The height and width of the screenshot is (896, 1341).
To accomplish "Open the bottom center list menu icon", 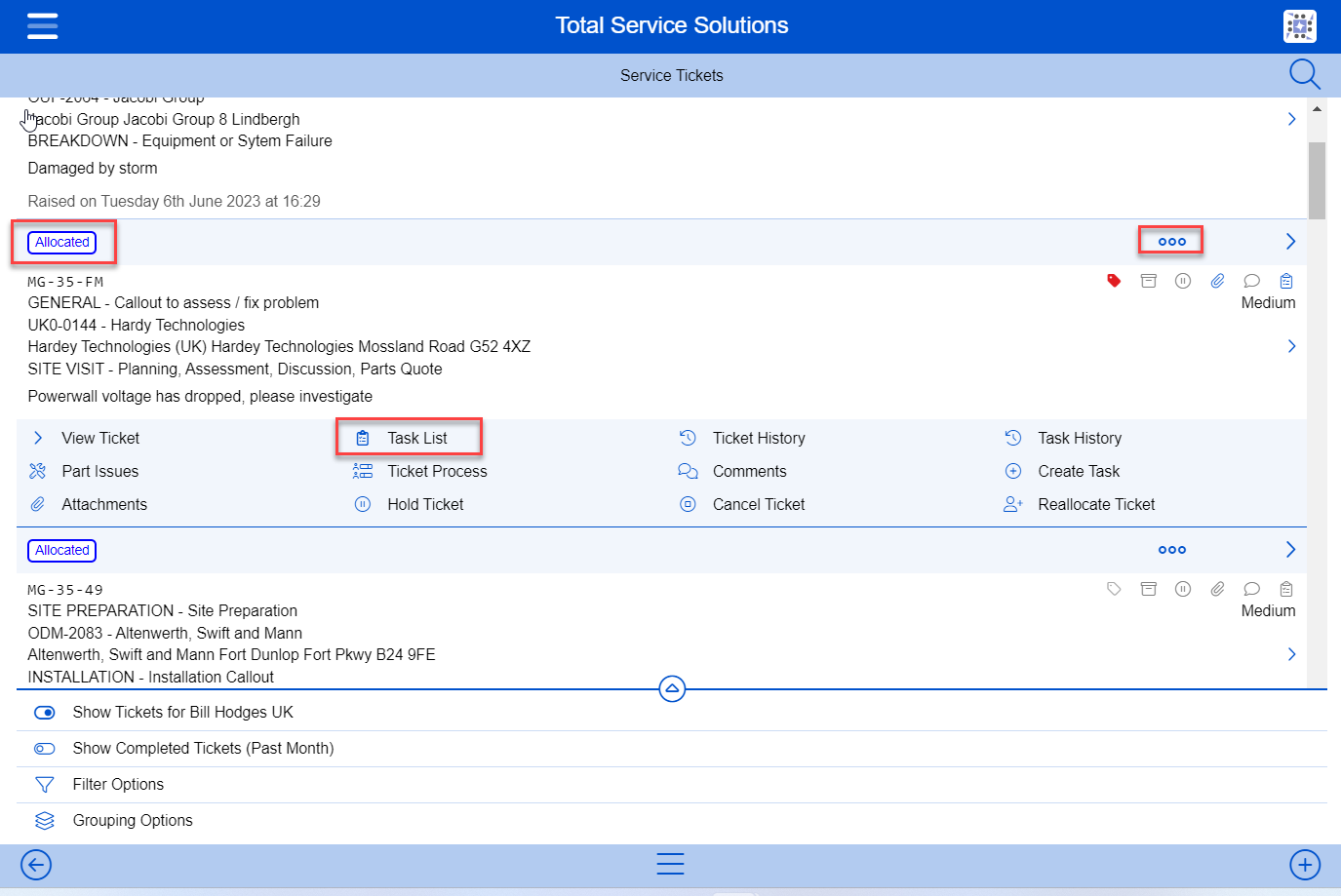I will [x=670, y=864].
